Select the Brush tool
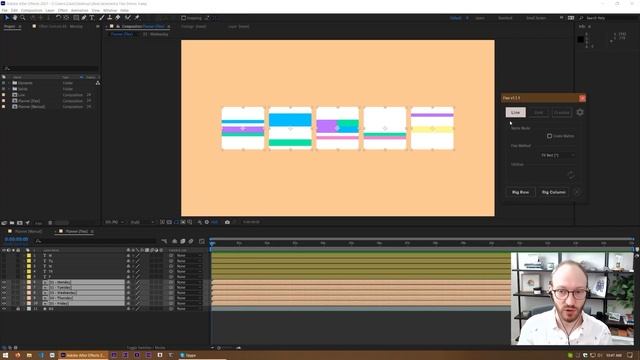640x360 pixels. pyautogui.click(x=102, y=18)
